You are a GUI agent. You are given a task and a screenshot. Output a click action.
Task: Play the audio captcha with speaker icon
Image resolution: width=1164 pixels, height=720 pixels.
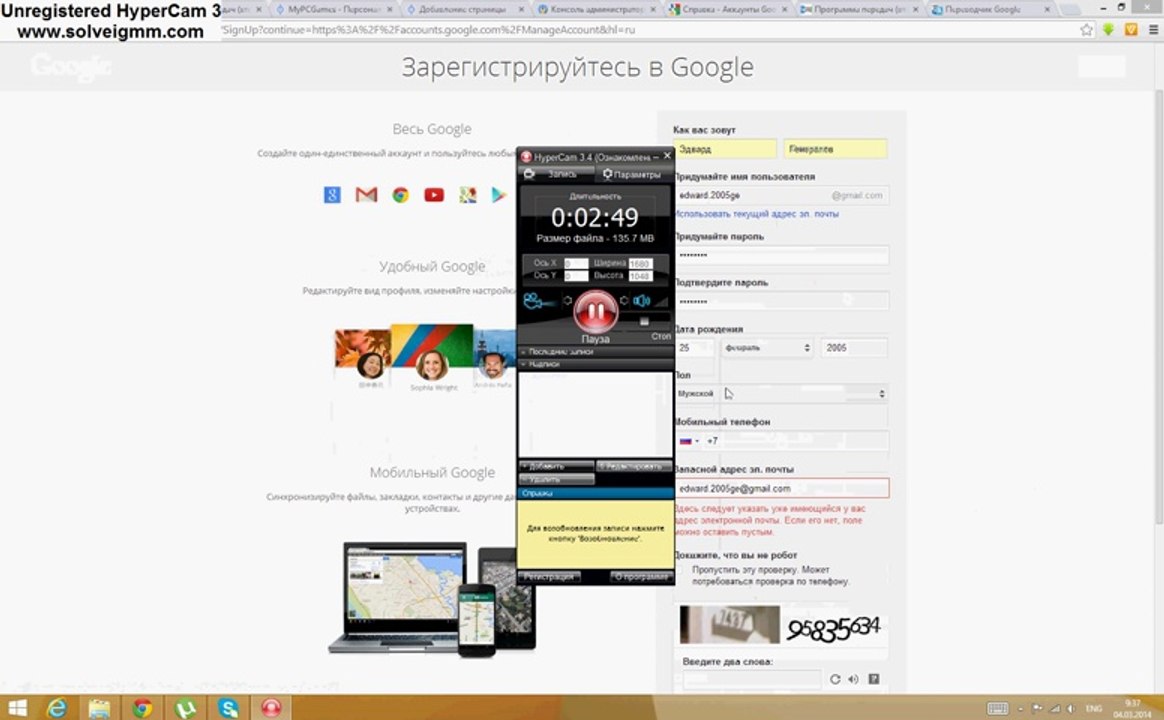854,679
